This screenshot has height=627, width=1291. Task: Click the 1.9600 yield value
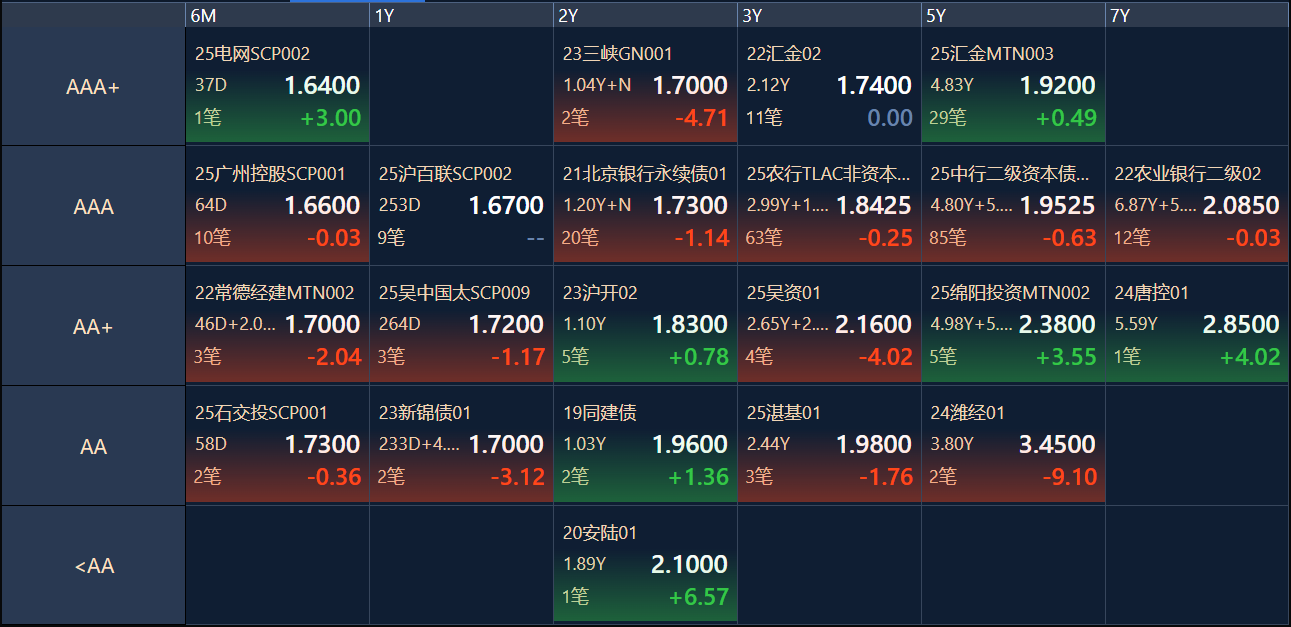pos(690,445)
